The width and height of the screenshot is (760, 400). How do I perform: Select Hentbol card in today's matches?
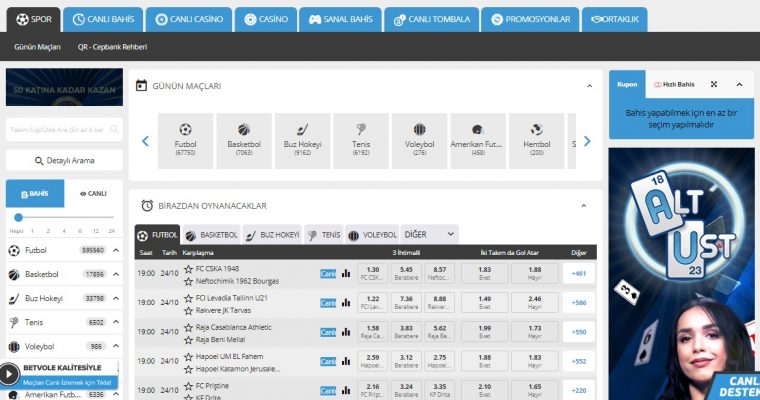point(537,141)
